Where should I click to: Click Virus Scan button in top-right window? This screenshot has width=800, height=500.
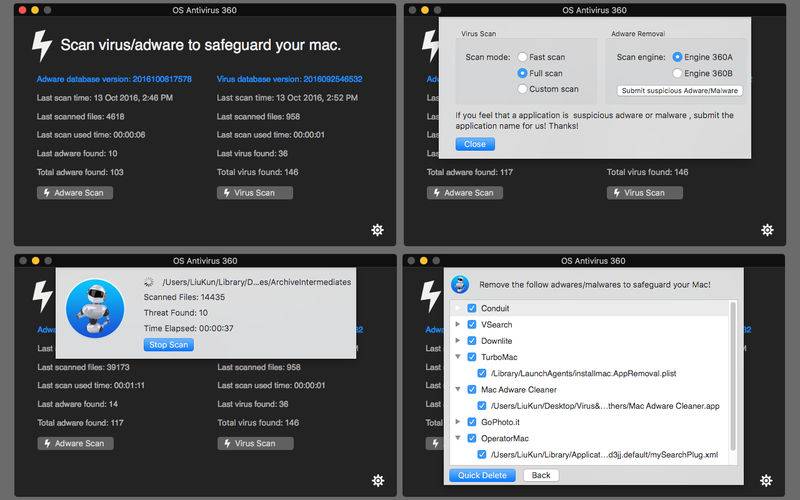click(x=645, y=193)
